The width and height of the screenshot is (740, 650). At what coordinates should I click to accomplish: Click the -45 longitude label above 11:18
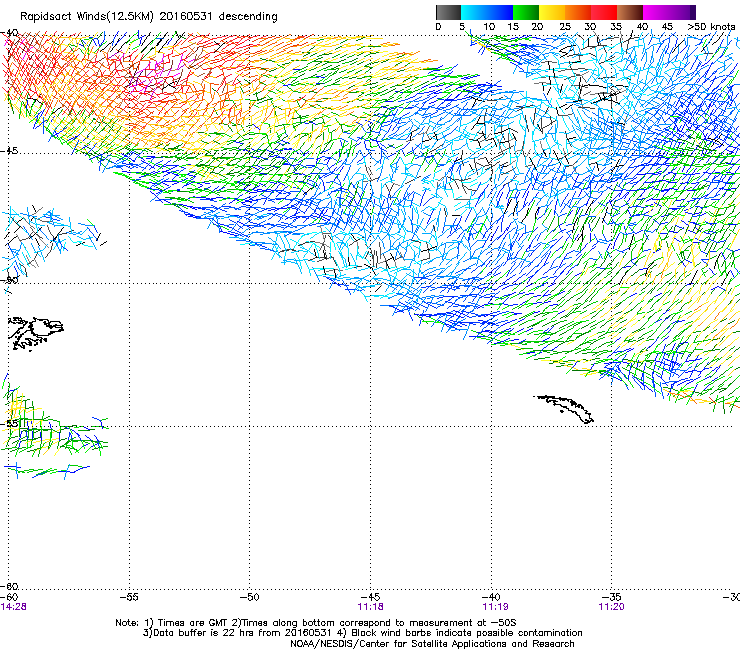(x=370, y=597)
